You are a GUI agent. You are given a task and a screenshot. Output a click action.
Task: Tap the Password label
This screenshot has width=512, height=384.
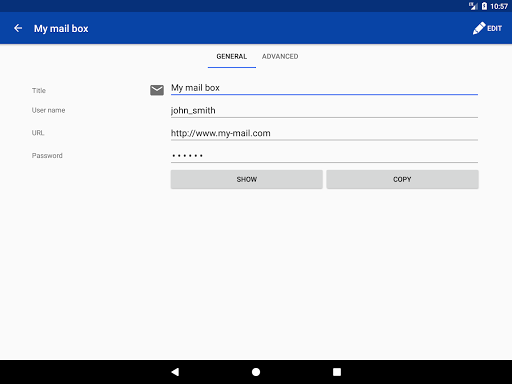tap(47, 156)
